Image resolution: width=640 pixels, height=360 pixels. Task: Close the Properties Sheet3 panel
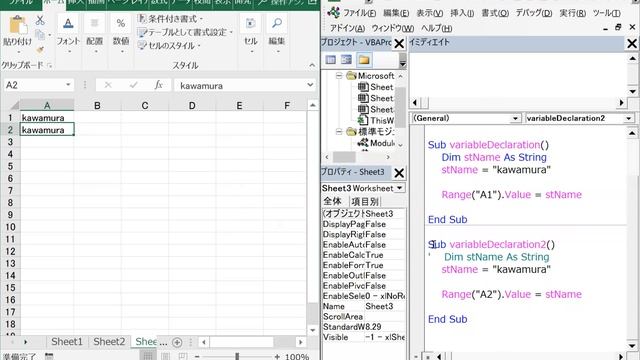pyautogui.click(x=399, y=173)
